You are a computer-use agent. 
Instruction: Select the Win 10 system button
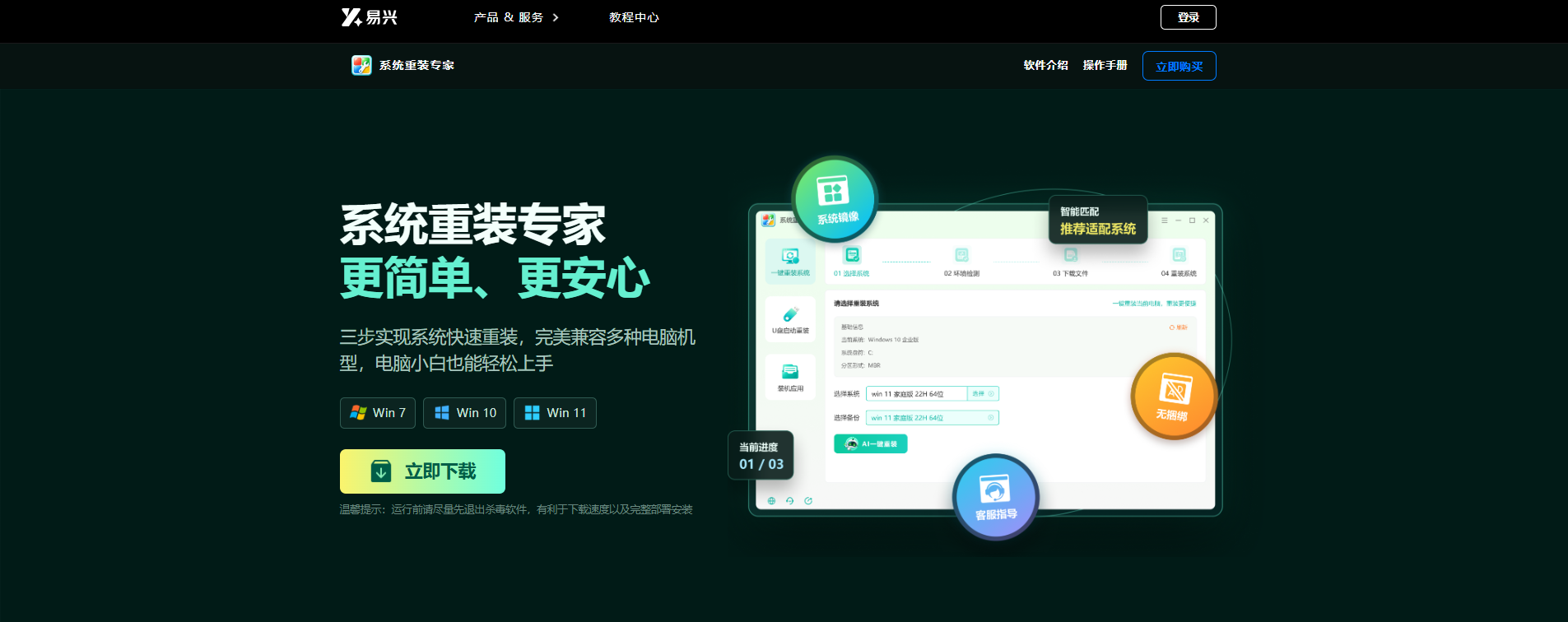coord(465,413)
